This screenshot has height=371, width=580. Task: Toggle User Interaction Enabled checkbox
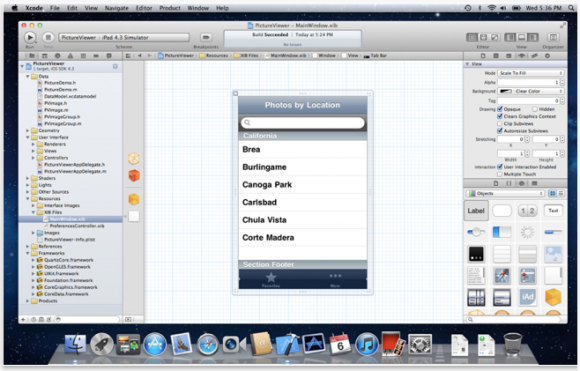(x=500, y=167)
